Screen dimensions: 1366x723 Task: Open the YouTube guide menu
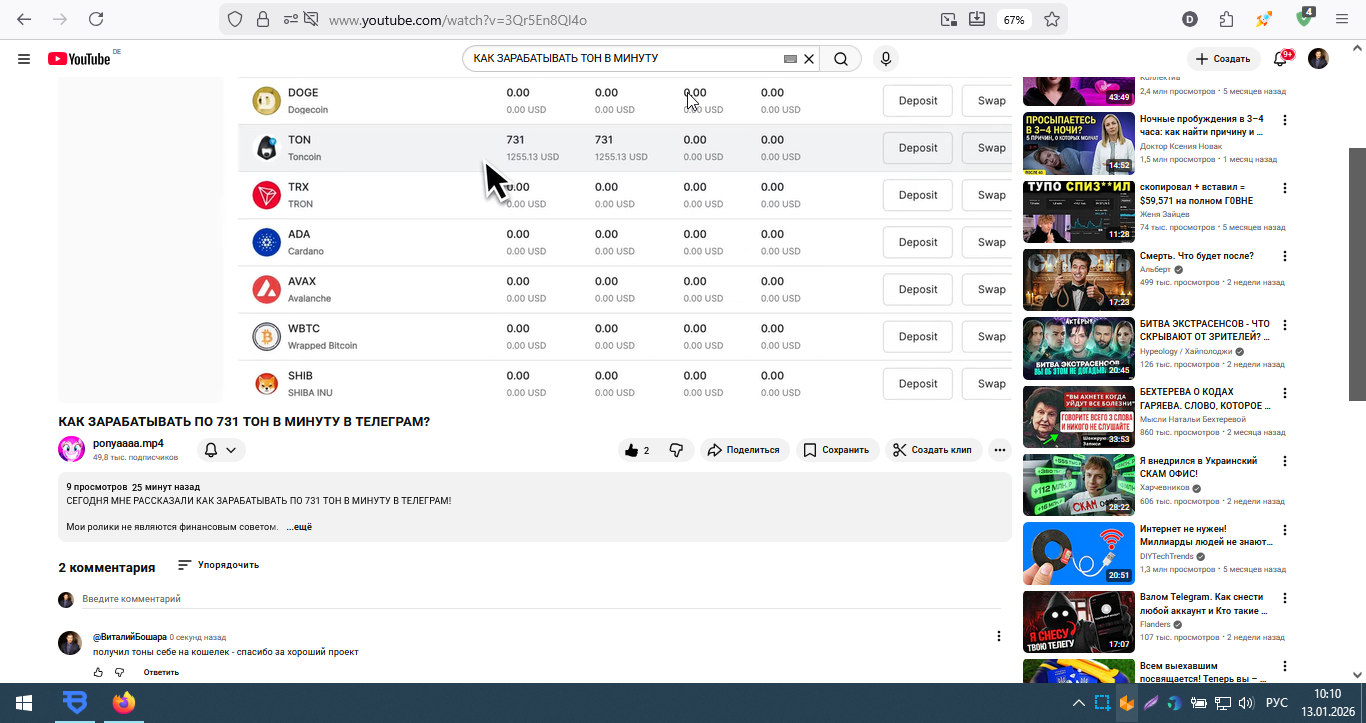[24, 59]
